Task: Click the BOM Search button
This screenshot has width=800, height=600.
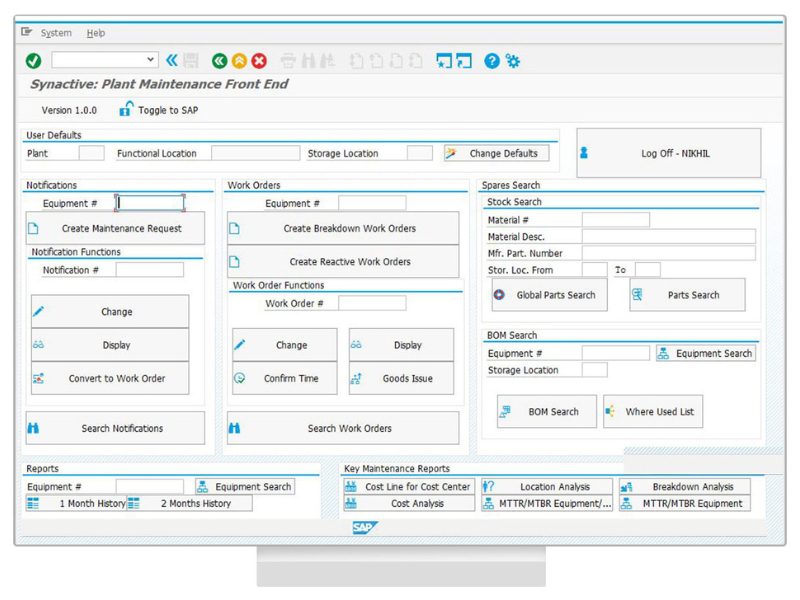Action: pos(547,411)
